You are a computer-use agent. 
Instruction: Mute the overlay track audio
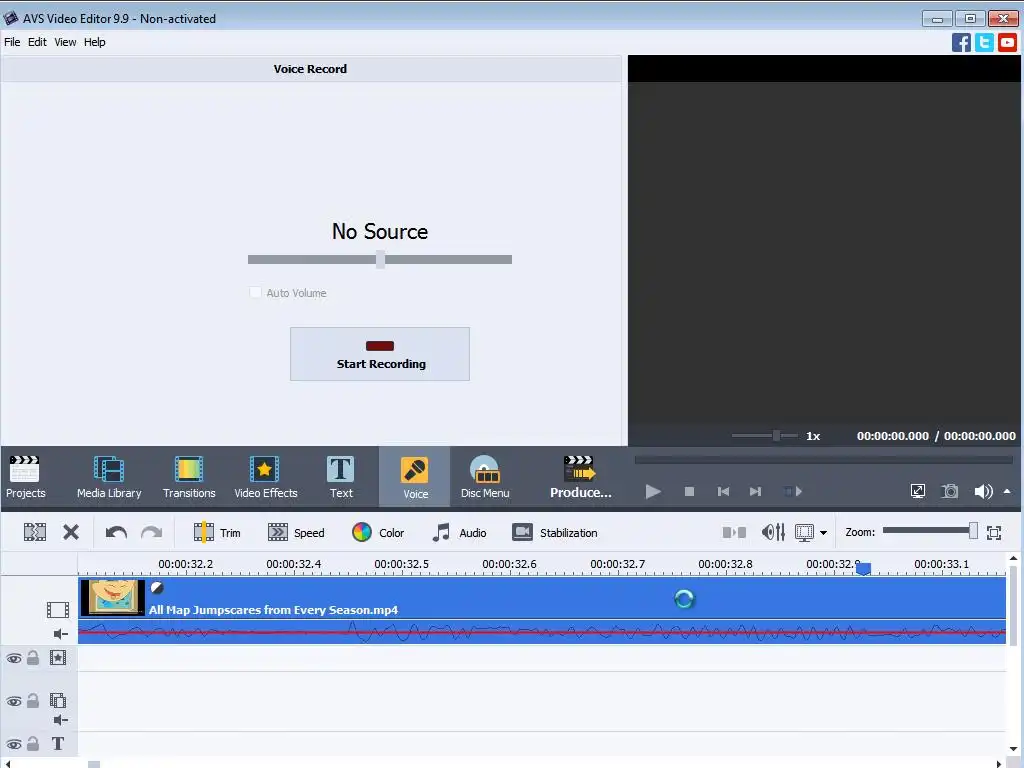(x=60, y=720)
